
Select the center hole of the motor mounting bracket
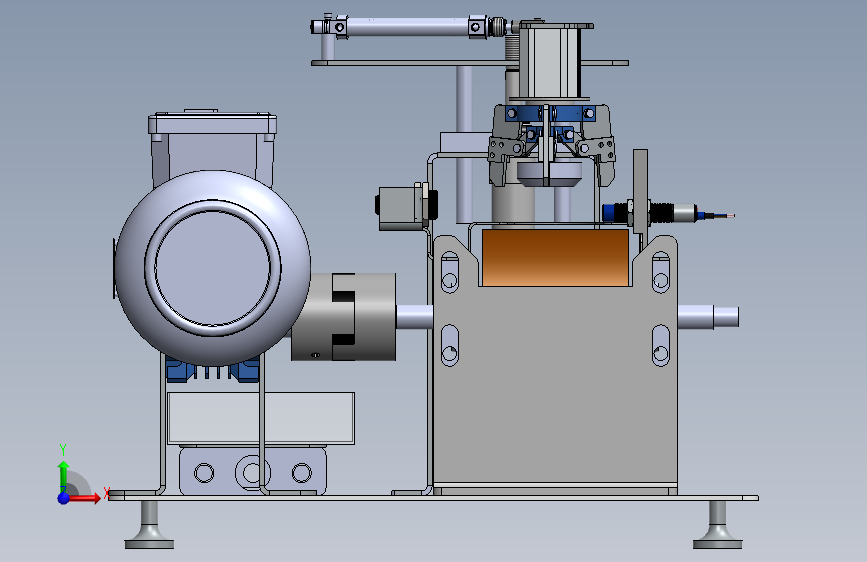point(252,473)
